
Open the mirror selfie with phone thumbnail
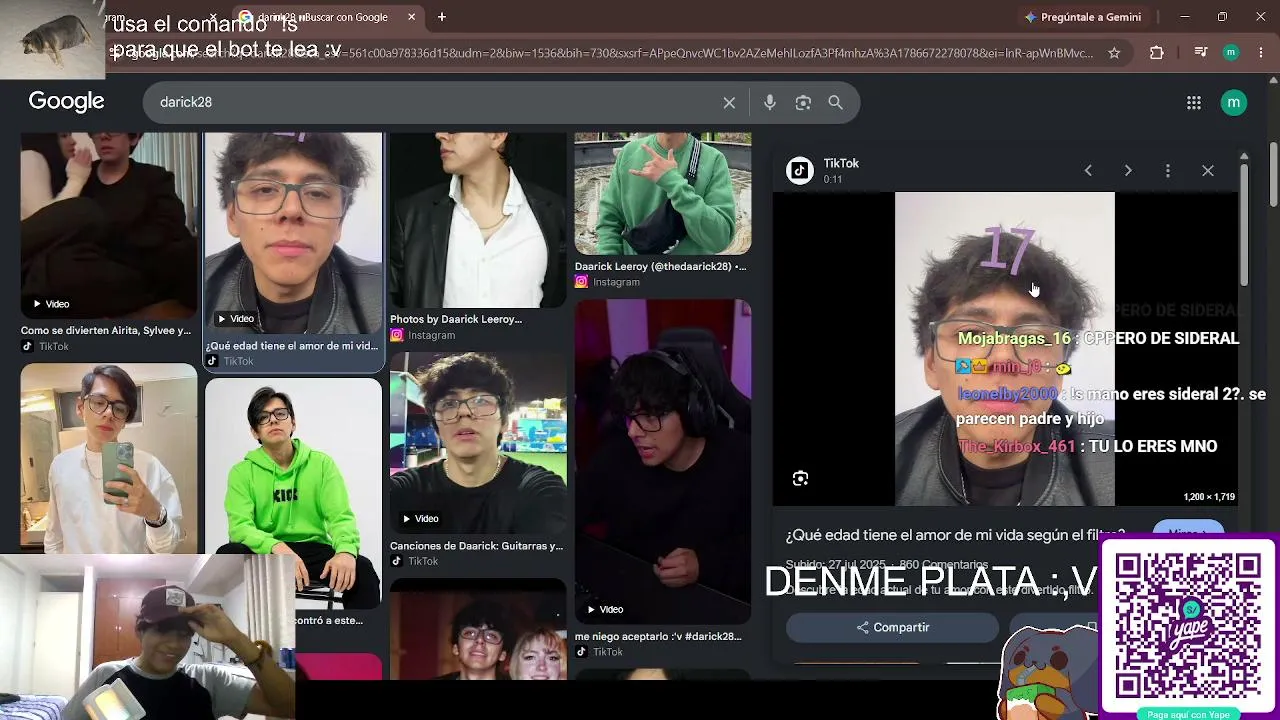point(109,458)
